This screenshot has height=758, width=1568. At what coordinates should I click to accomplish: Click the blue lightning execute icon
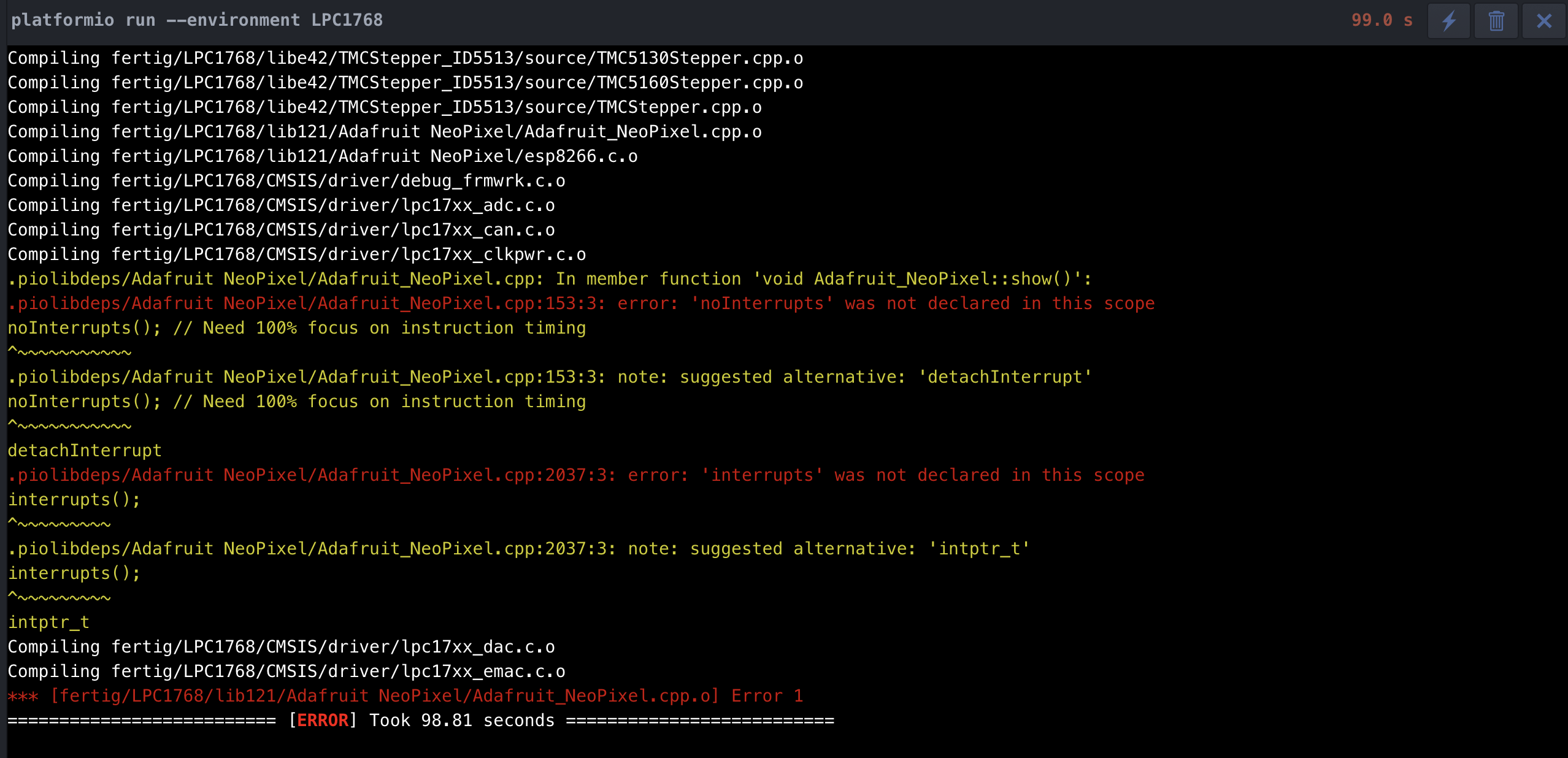click(x=1448, y=20)
